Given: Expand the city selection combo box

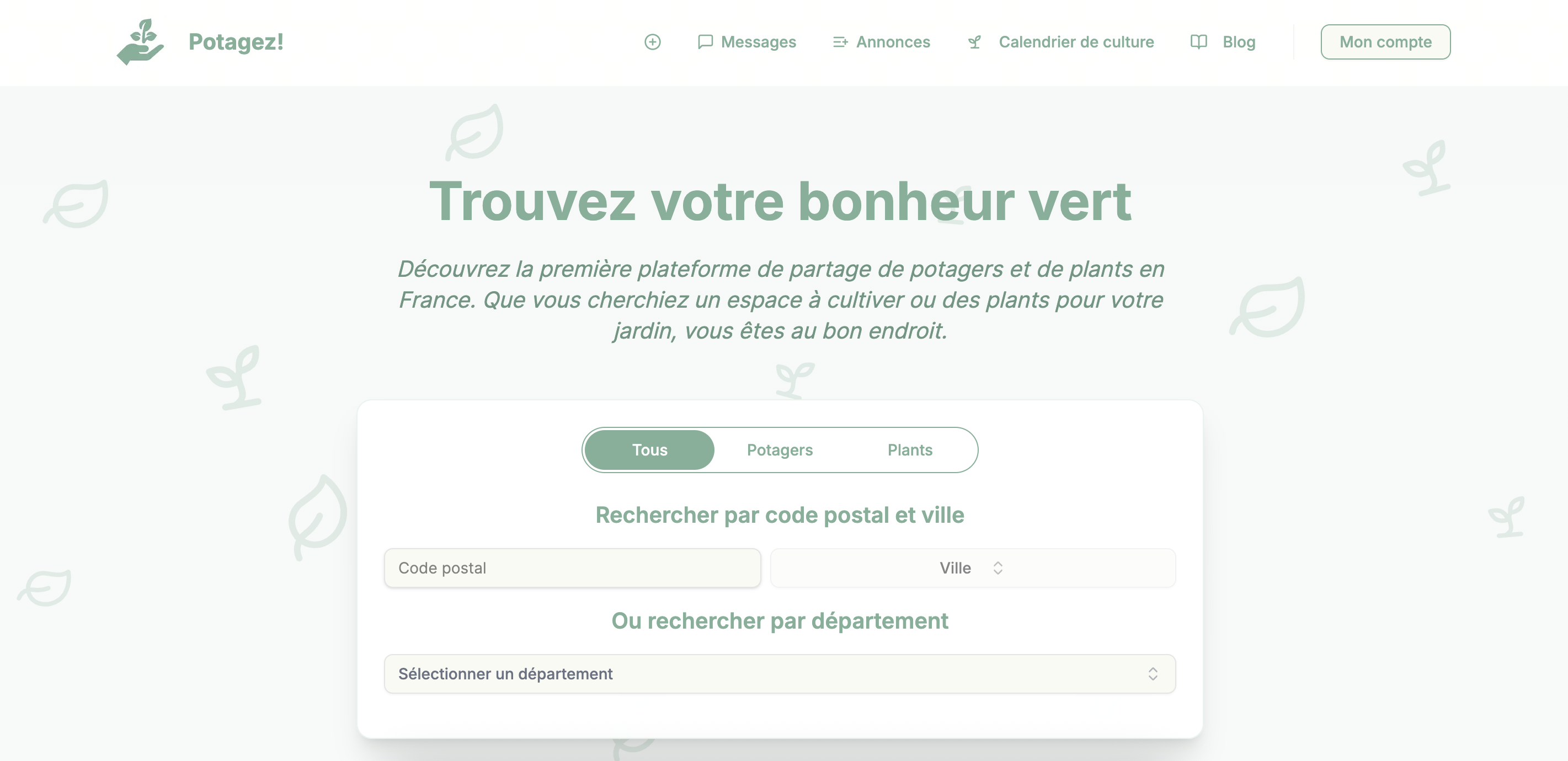Looking at the screenshot, I should 972,567.
